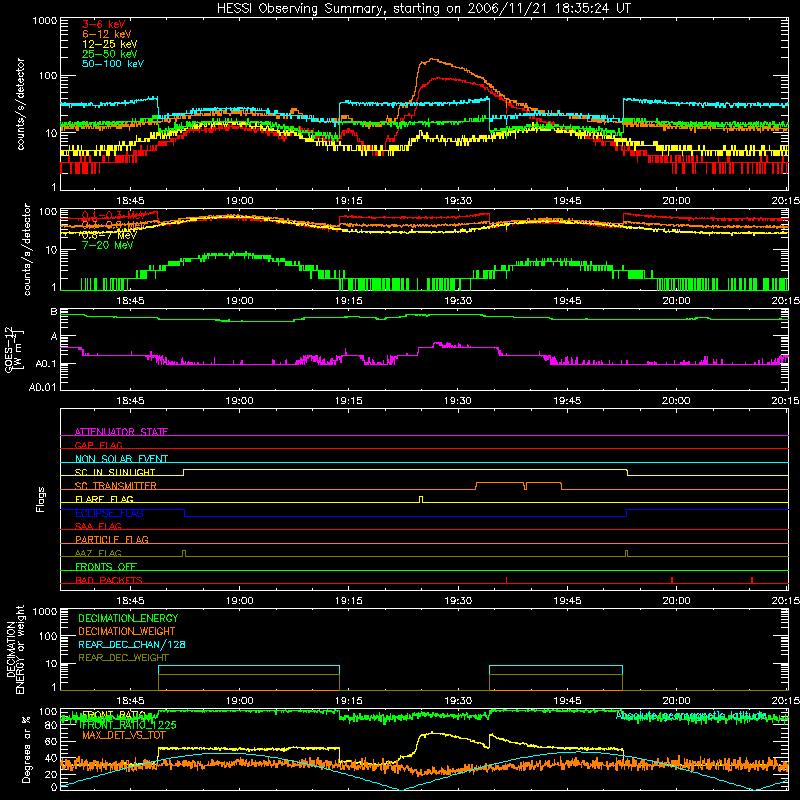
Task: Click the FRONT_RATIO_1225 legend label
Action: (x=127, y=725)
